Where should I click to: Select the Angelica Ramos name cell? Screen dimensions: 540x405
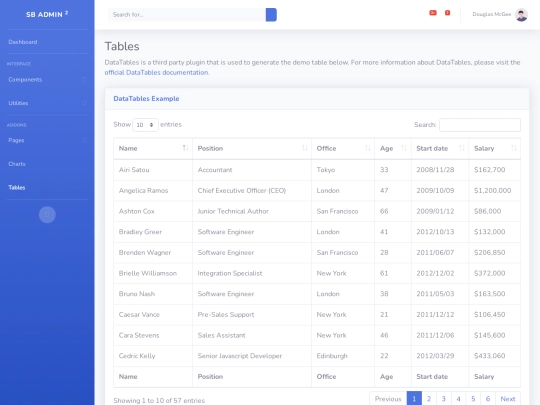pos(153,190)
